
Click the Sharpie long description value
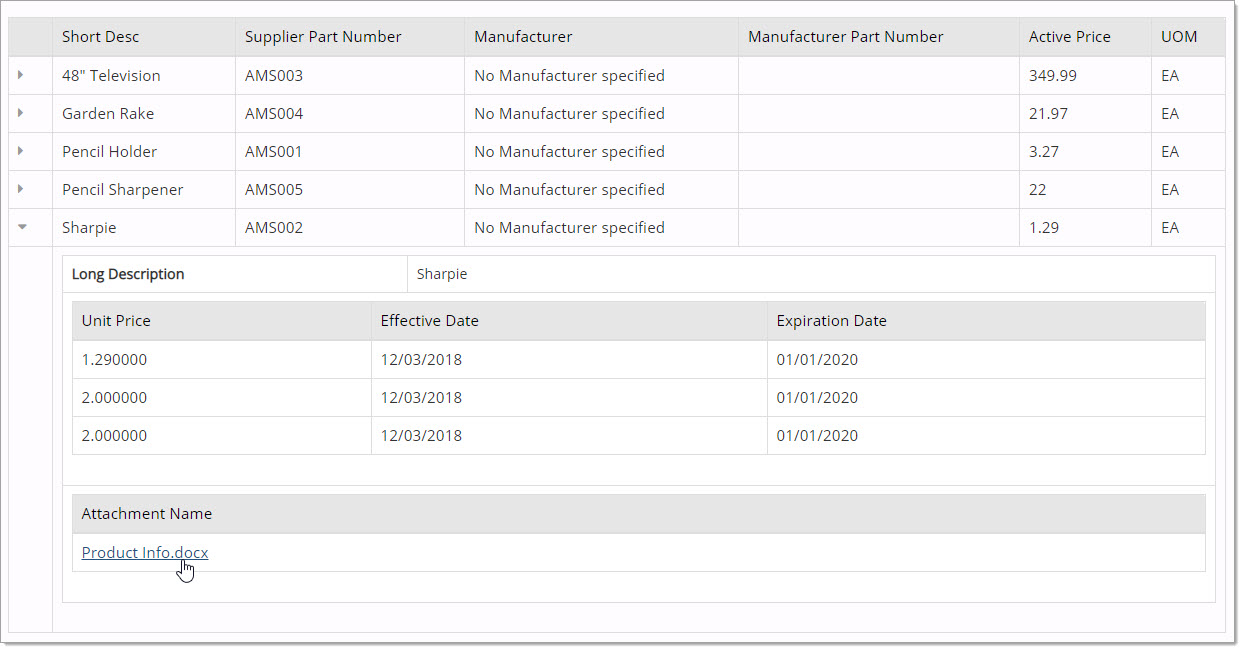pyautogui.click(x=442, y=274)
